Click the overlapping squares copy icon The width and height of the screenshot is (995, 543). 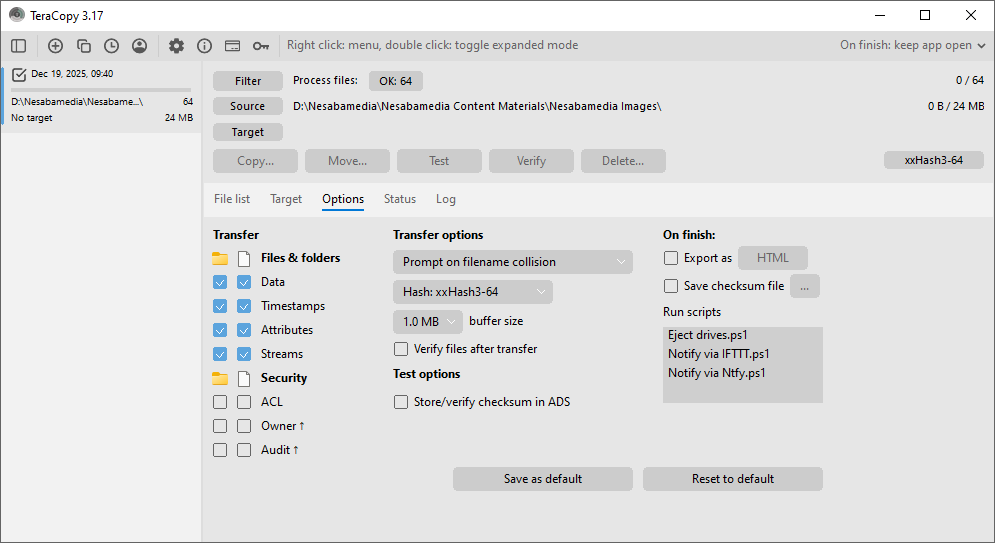click(x=84, y=45)
